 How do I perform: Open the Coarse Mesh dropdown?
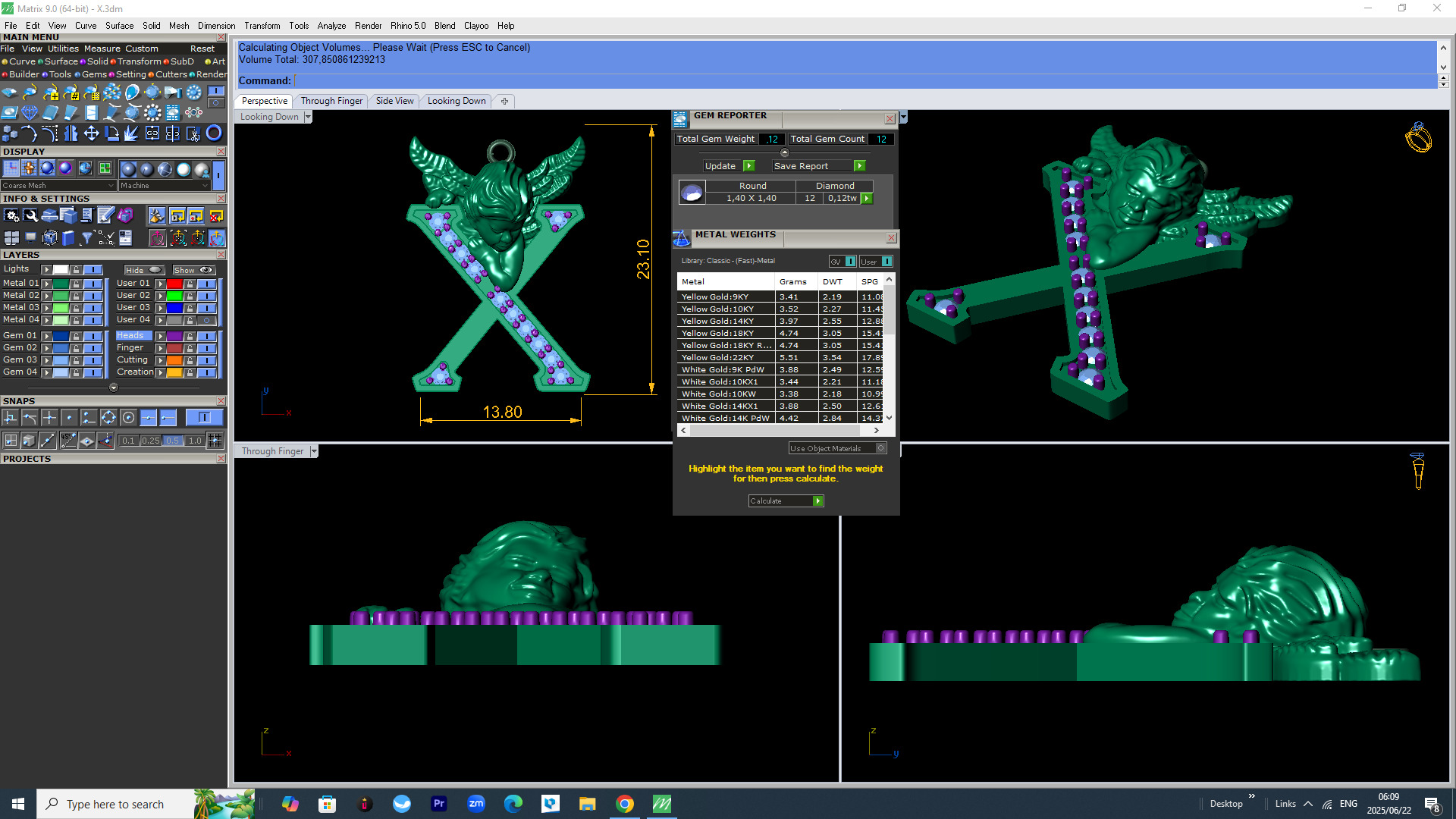tap(111, 186)
